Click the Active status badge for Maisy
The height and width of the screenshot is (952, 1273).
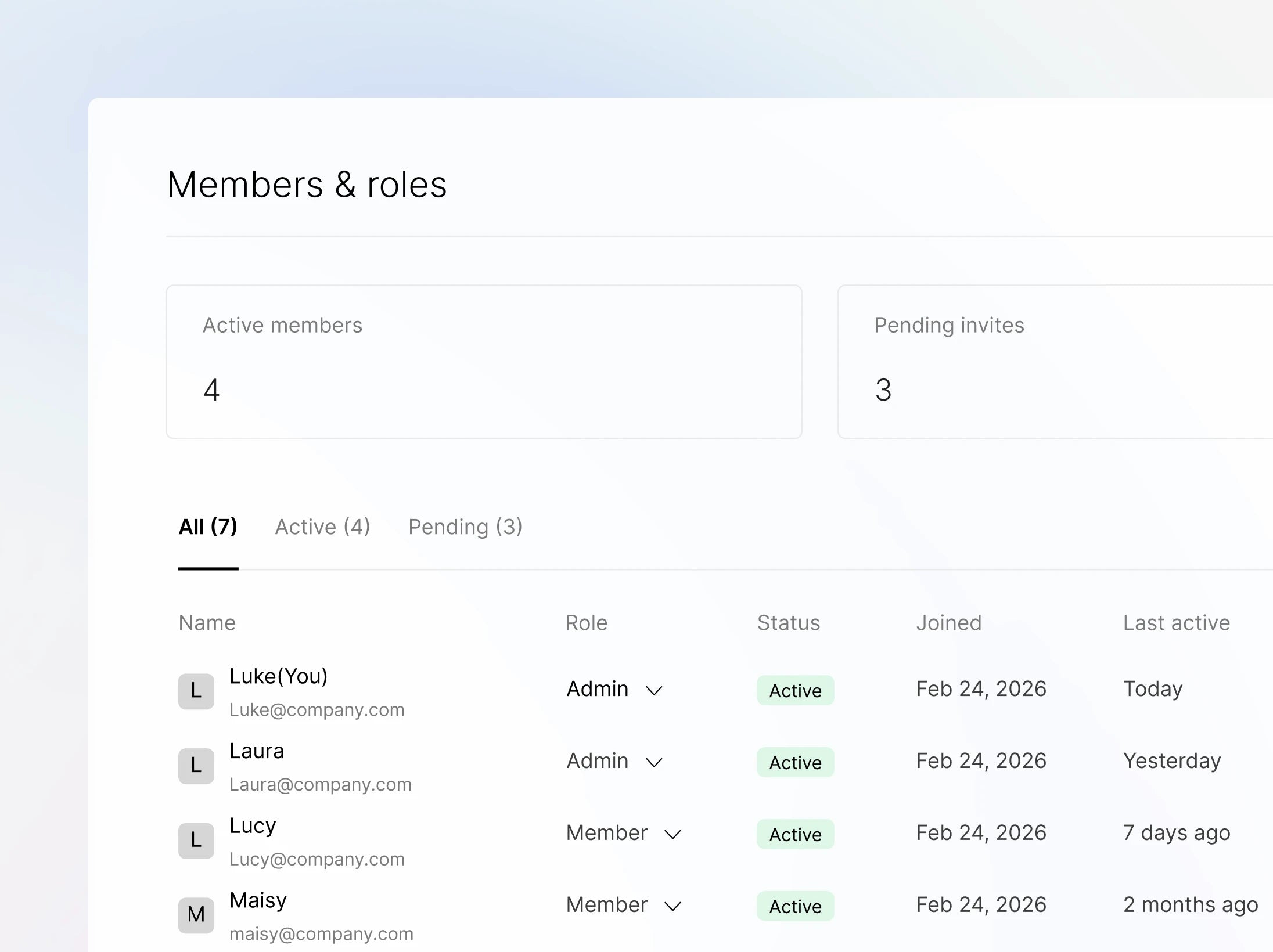(x=796, y=906)
